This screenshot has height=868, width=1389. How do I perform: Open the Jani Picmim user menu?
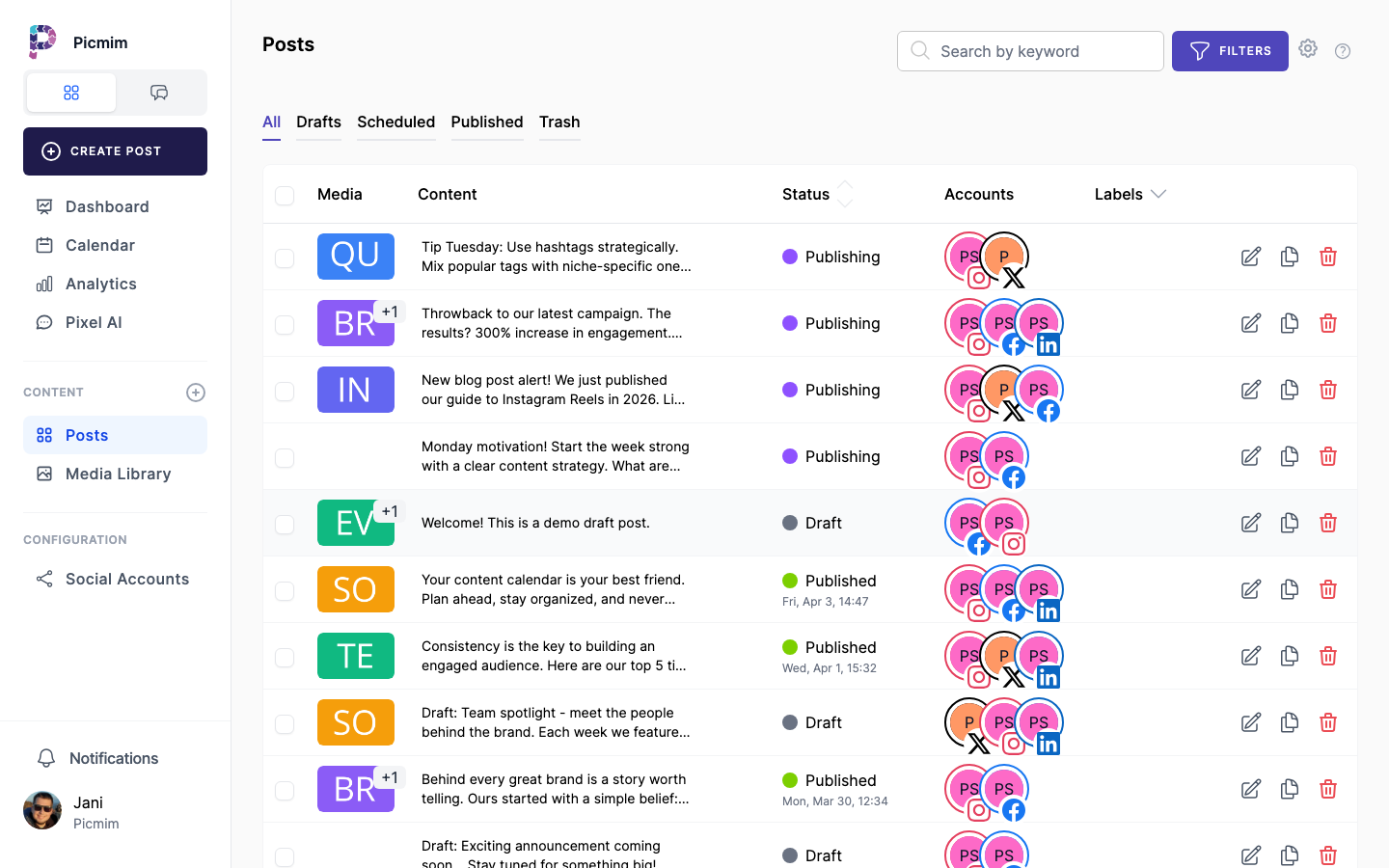point(72,812)
